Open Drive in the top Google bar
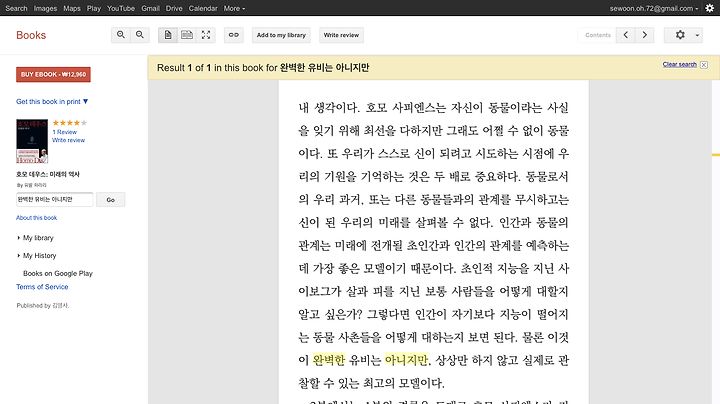This screenshot has width=720, height=404. pyautogui.click(x=174, y=8)
